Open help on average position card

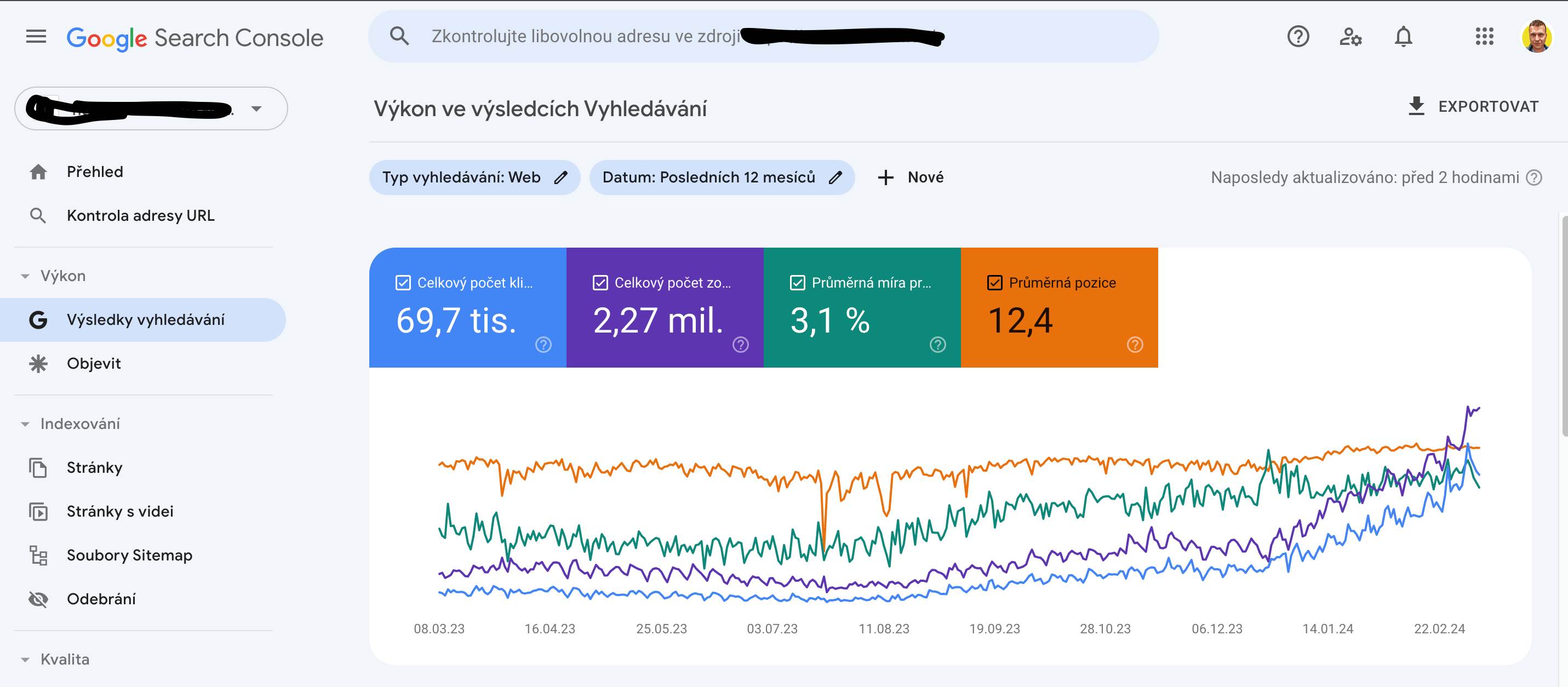[x=1135, y=345]
